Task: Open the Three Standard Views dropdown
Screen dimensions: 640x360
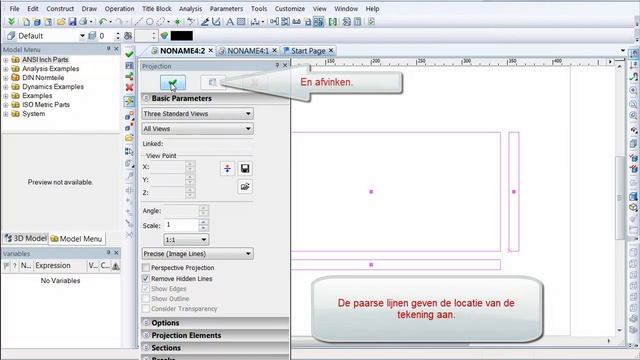Action: [x=198, y=113]
